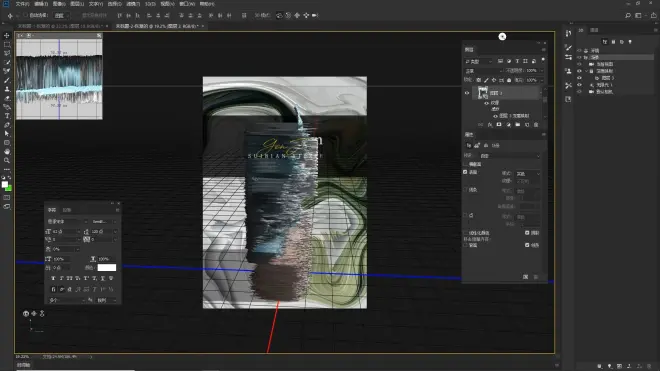
Task: Click the Layers panel vertical scrollbar
Action: (x=545, y=100)
